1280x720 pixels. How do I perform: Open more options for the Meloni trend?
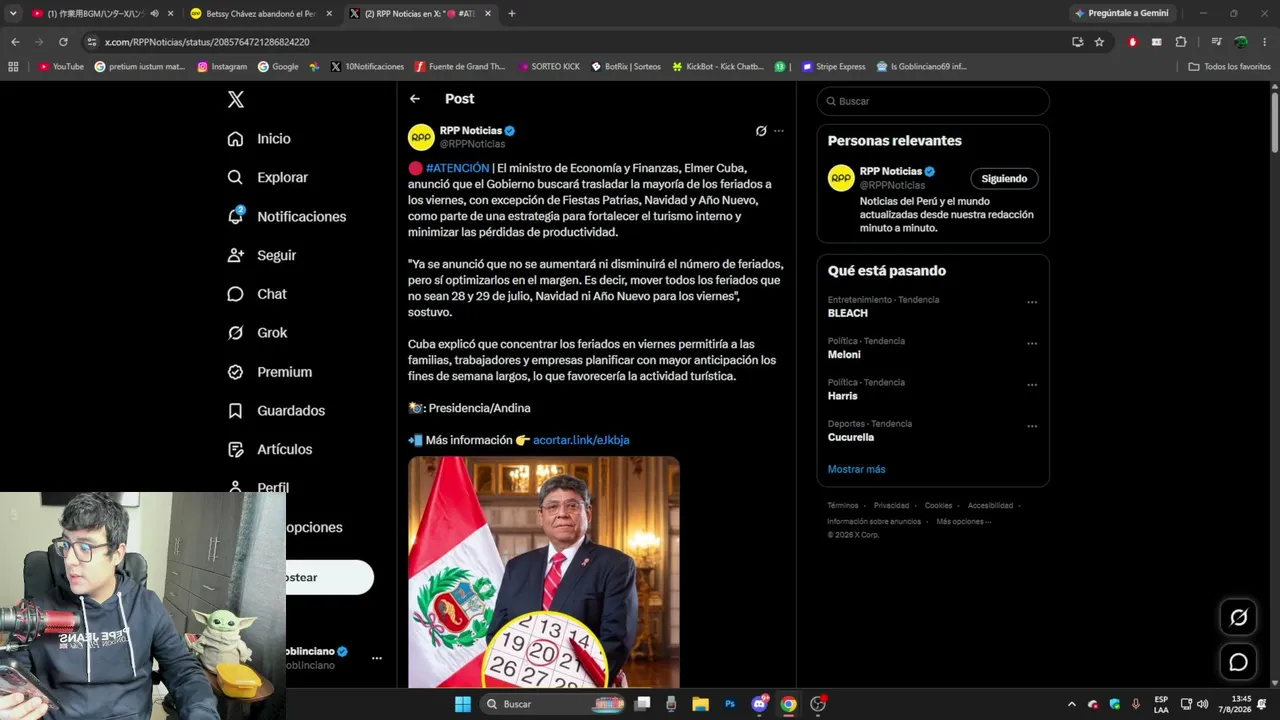pos(1032,343)
